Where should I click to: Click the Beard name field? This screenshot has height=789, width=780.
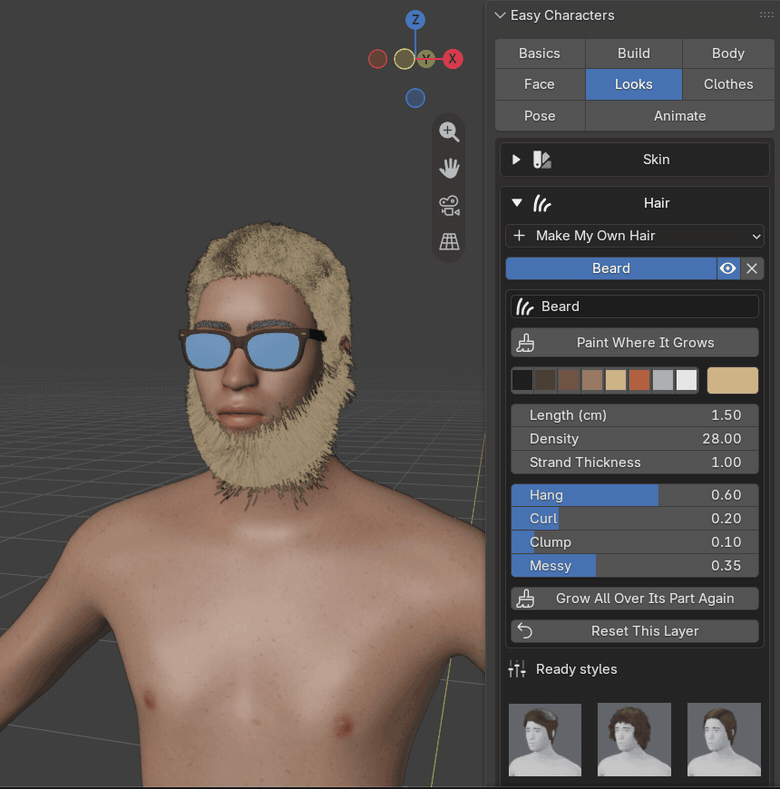coord(635,306)
